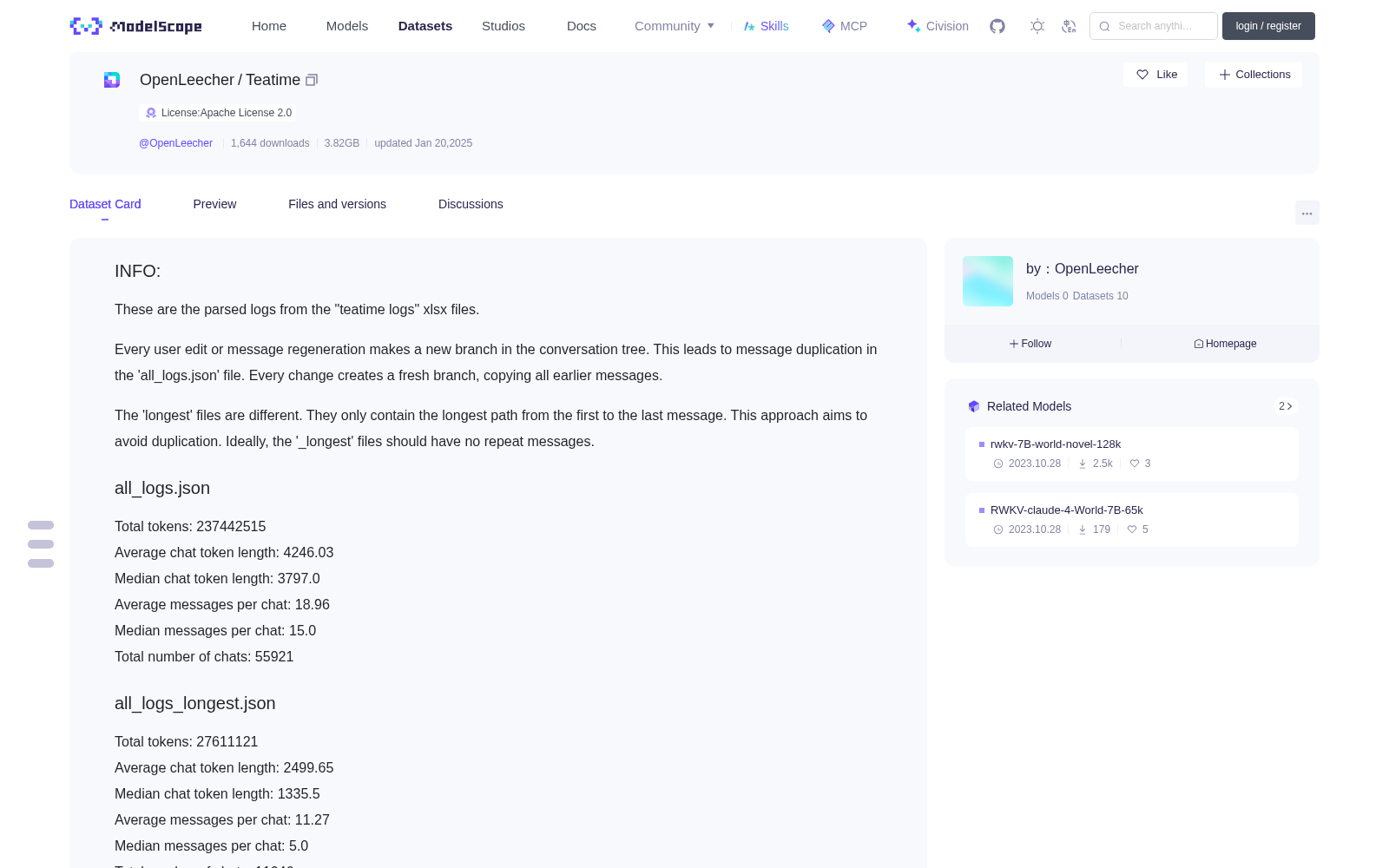Click the 'Total tokens: 237442515' line
The image size is (1389, 868).
[x=190, y=527]
